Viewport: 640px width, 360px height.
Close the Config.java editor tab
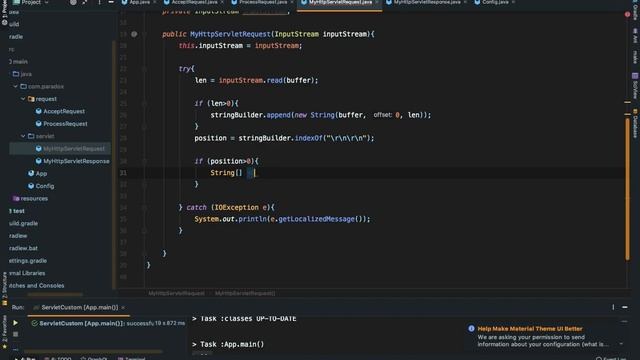click(x=513, y=2)
